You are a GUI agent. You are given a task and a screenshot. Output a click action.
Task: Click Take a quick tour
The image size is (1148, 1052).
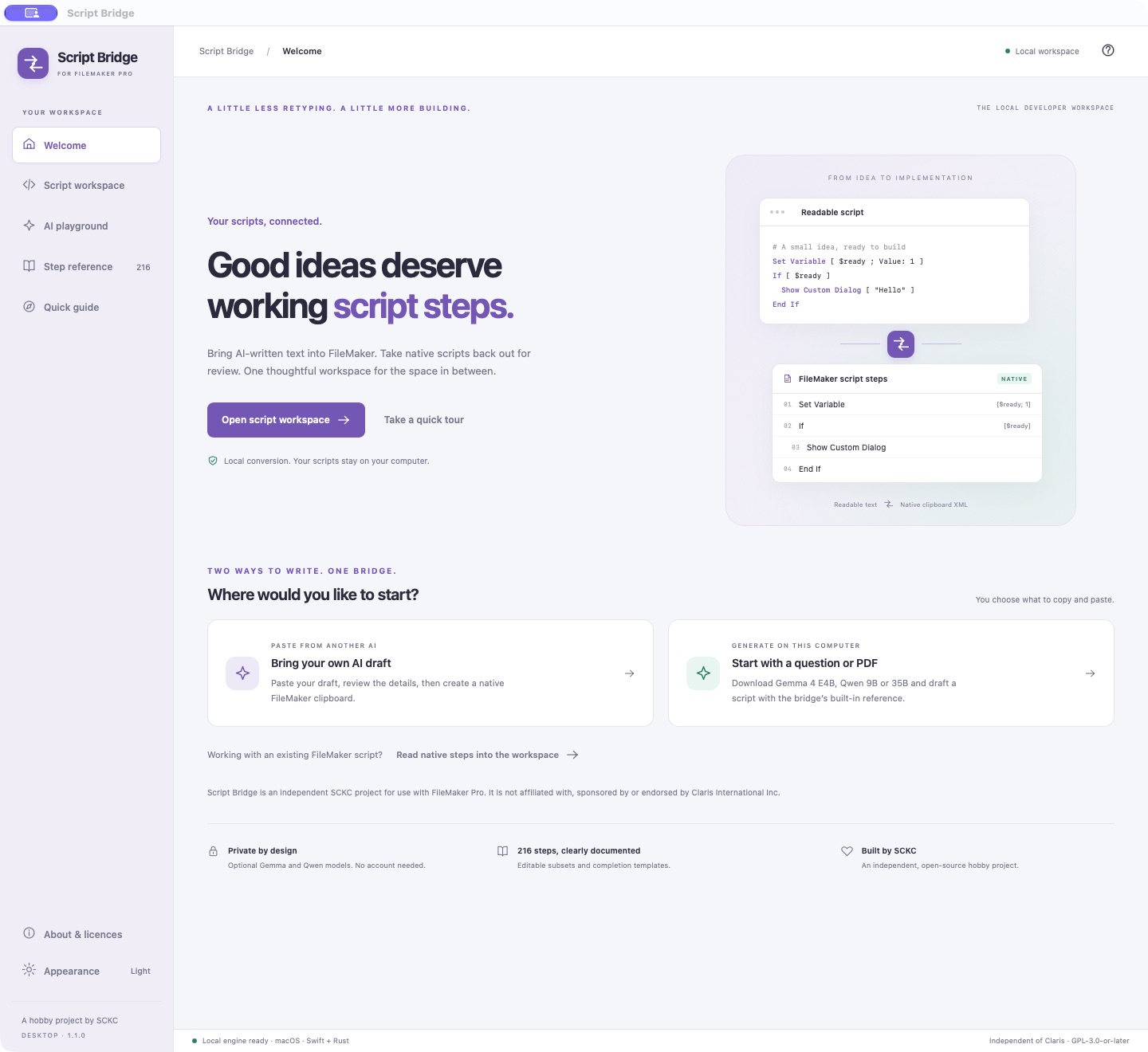point(424,420)
